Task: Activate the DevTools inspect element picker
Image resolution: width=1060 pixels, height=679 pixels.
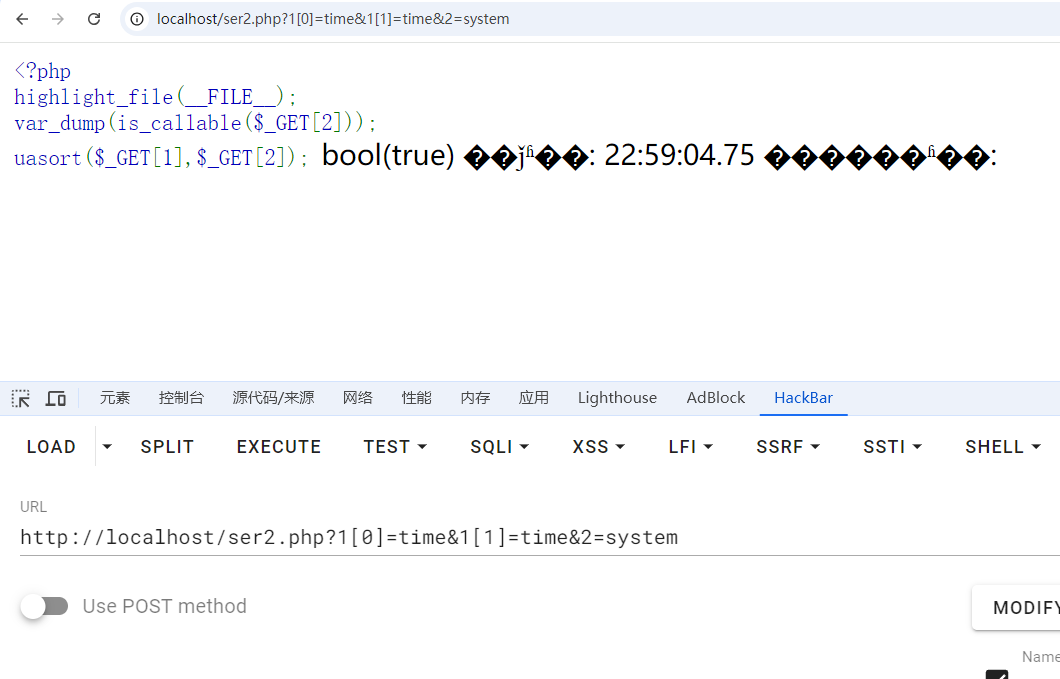Action: coord(21,398)
